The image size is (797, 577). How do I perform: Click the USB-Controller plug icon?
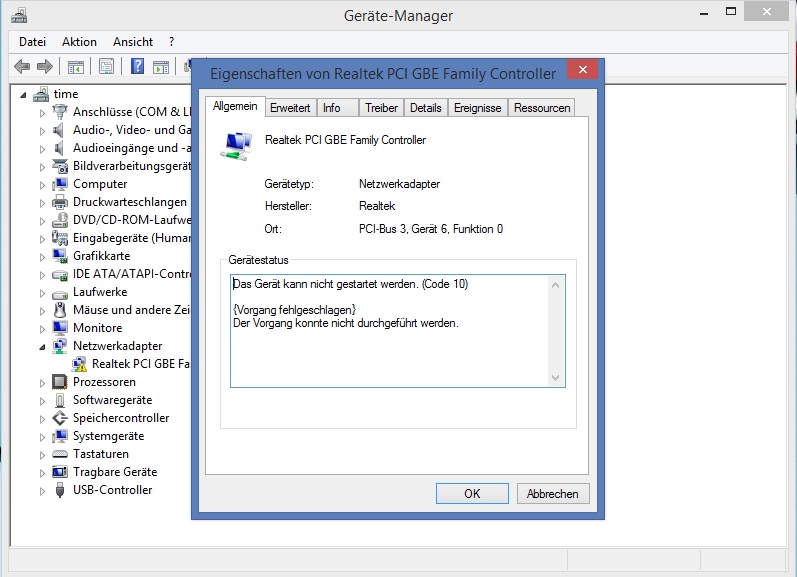coord(60,490)
